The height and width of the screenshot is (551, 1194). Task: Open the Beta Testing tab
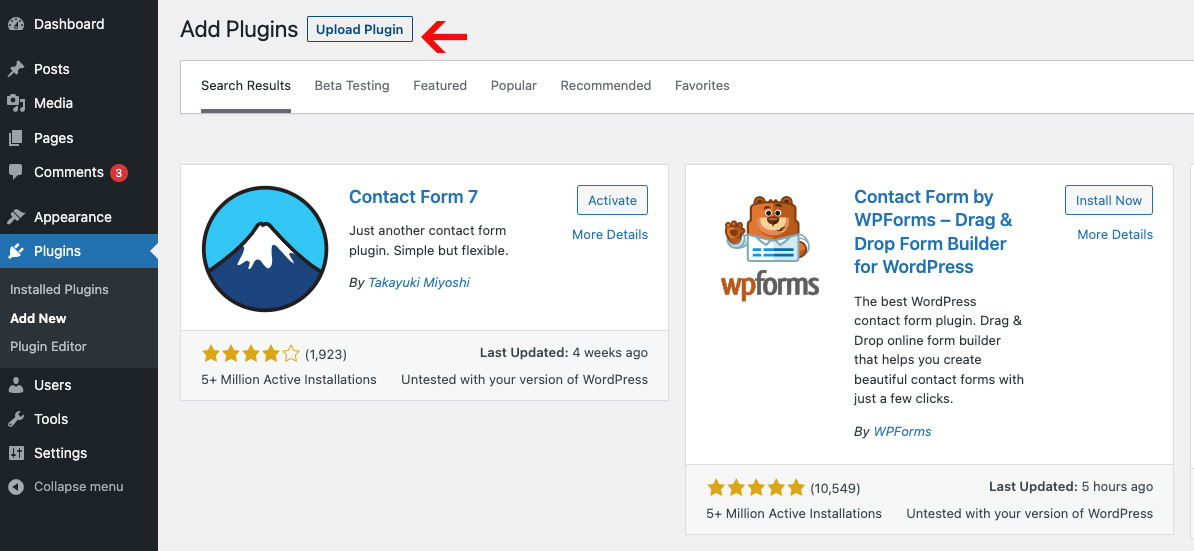(352, 86)
